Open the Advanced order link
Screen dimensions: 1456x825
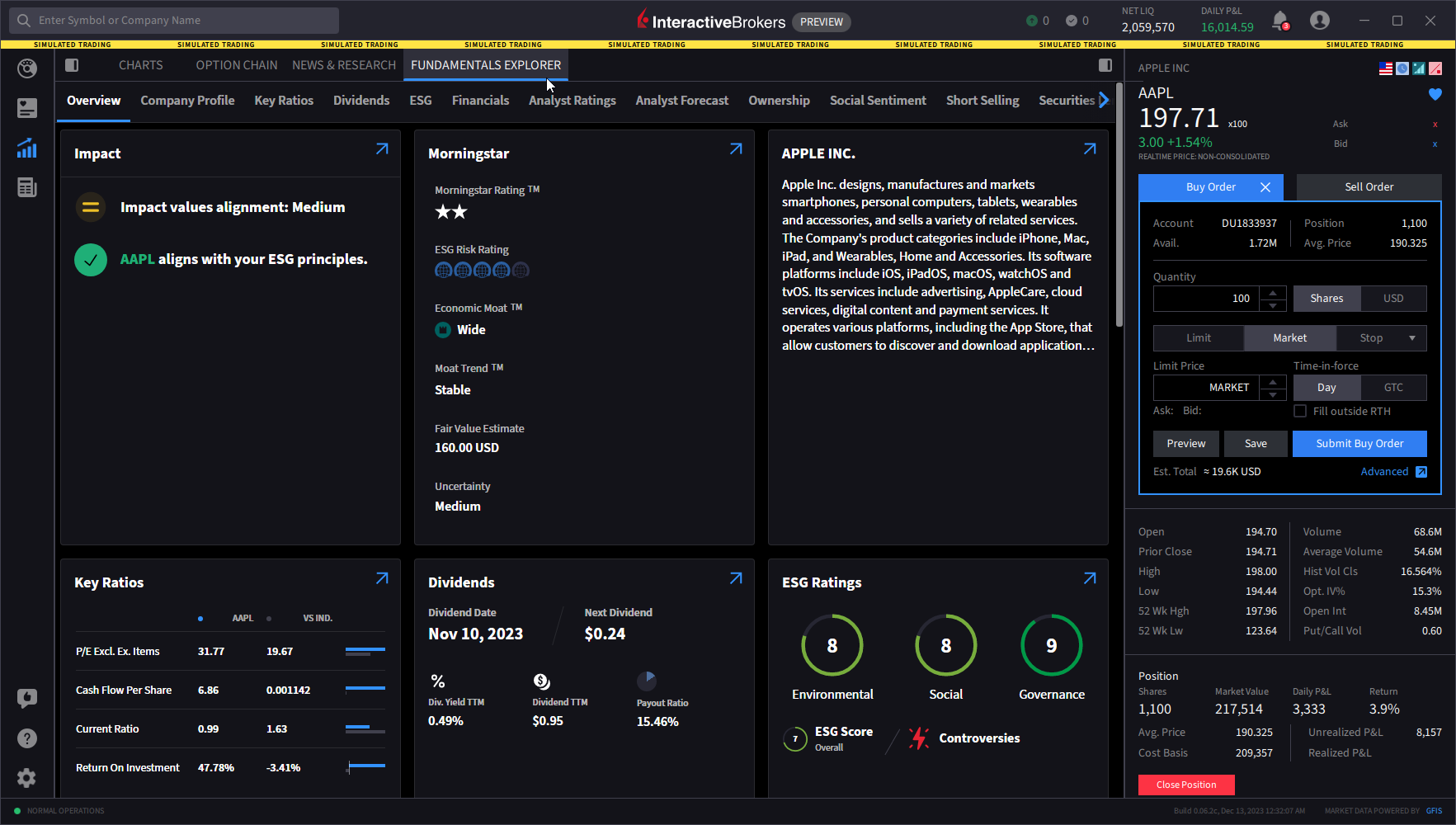point(1384,472)
